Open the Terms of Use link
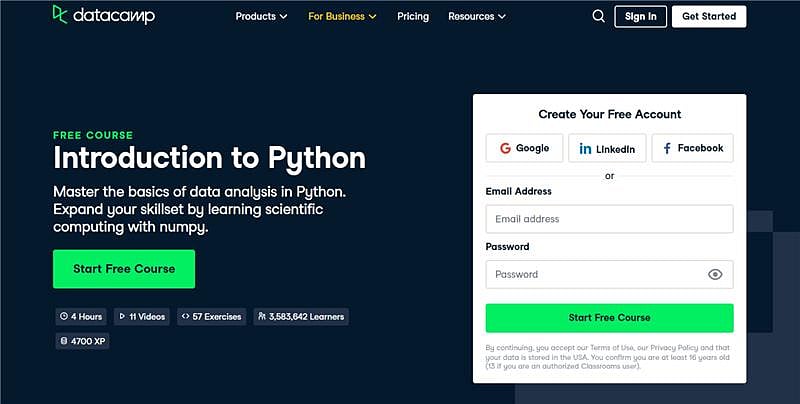 (x=612, y=347)
